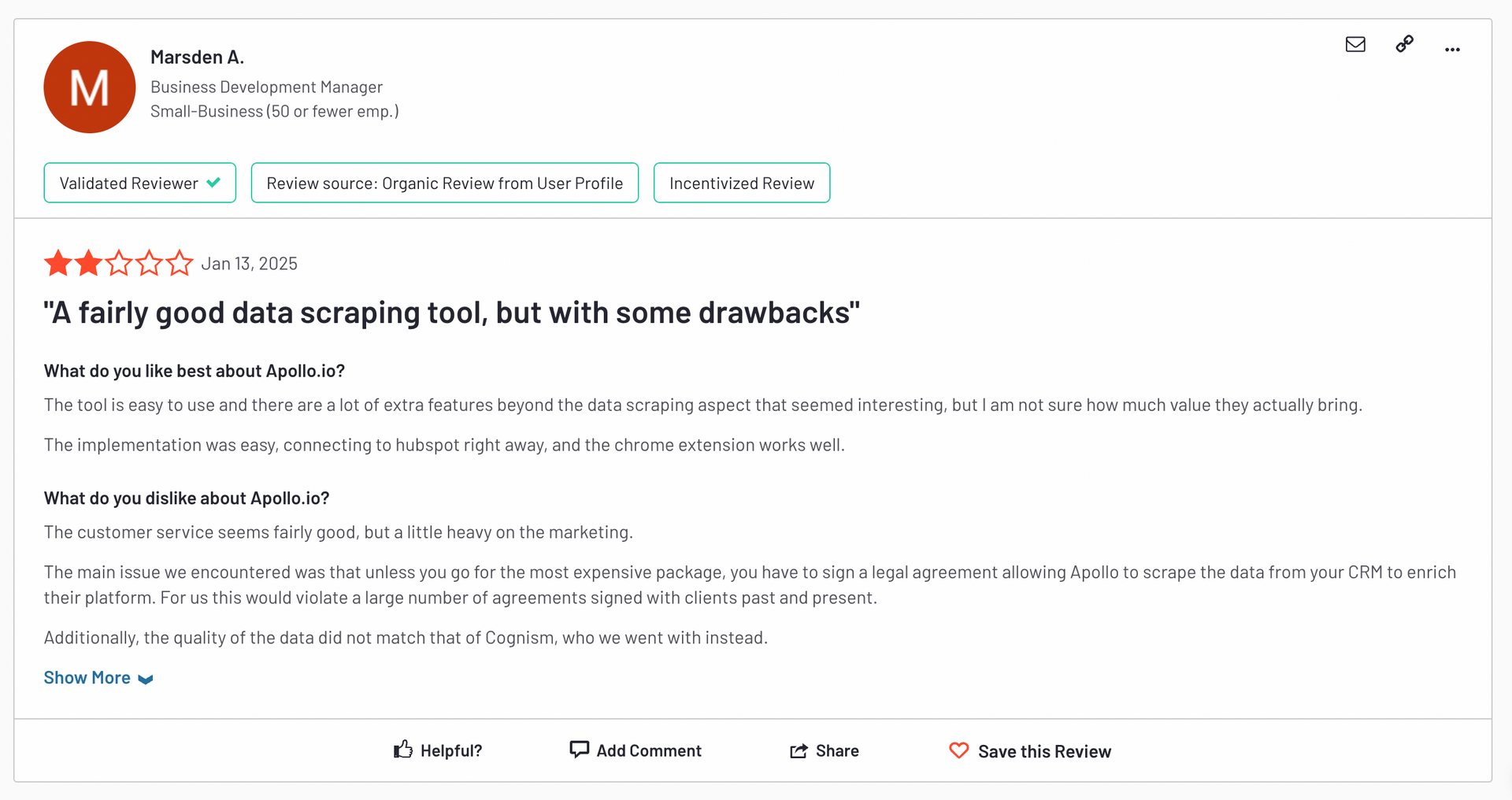Click Small-Business (50 or fewer emp.) text
Screen dimensions: 1512x800
pyautogui.click(x=275, y=112)
